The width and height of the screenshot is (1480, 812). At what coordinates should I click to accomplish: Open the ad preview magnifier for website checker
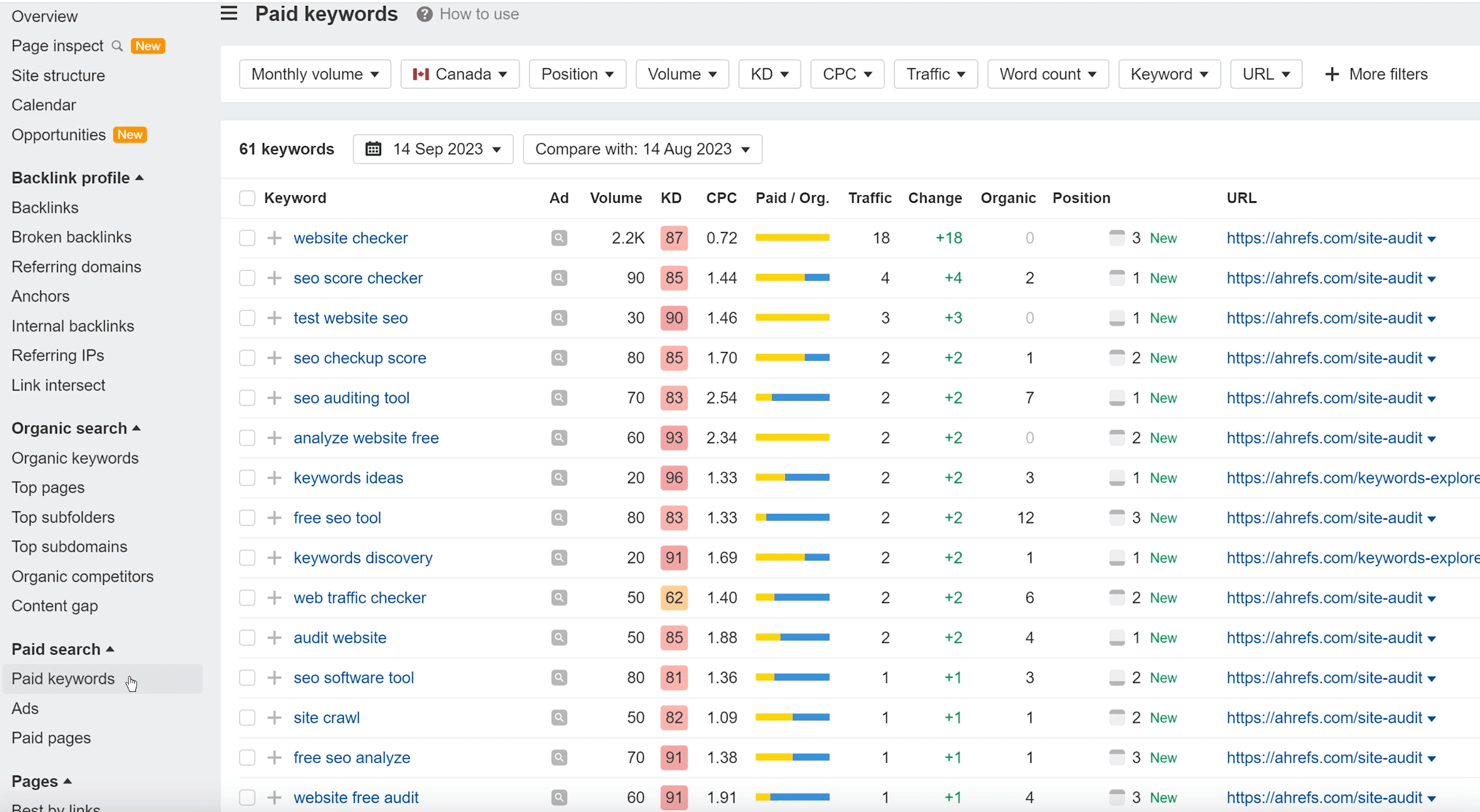click(558, 238)
